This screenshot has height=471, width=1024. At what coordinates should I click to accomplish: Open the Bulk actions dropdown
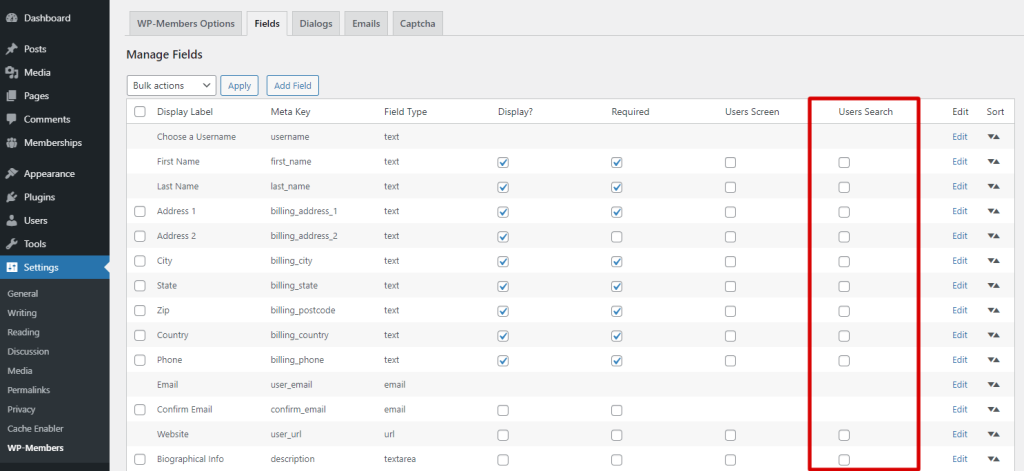(x=171, y=86)
